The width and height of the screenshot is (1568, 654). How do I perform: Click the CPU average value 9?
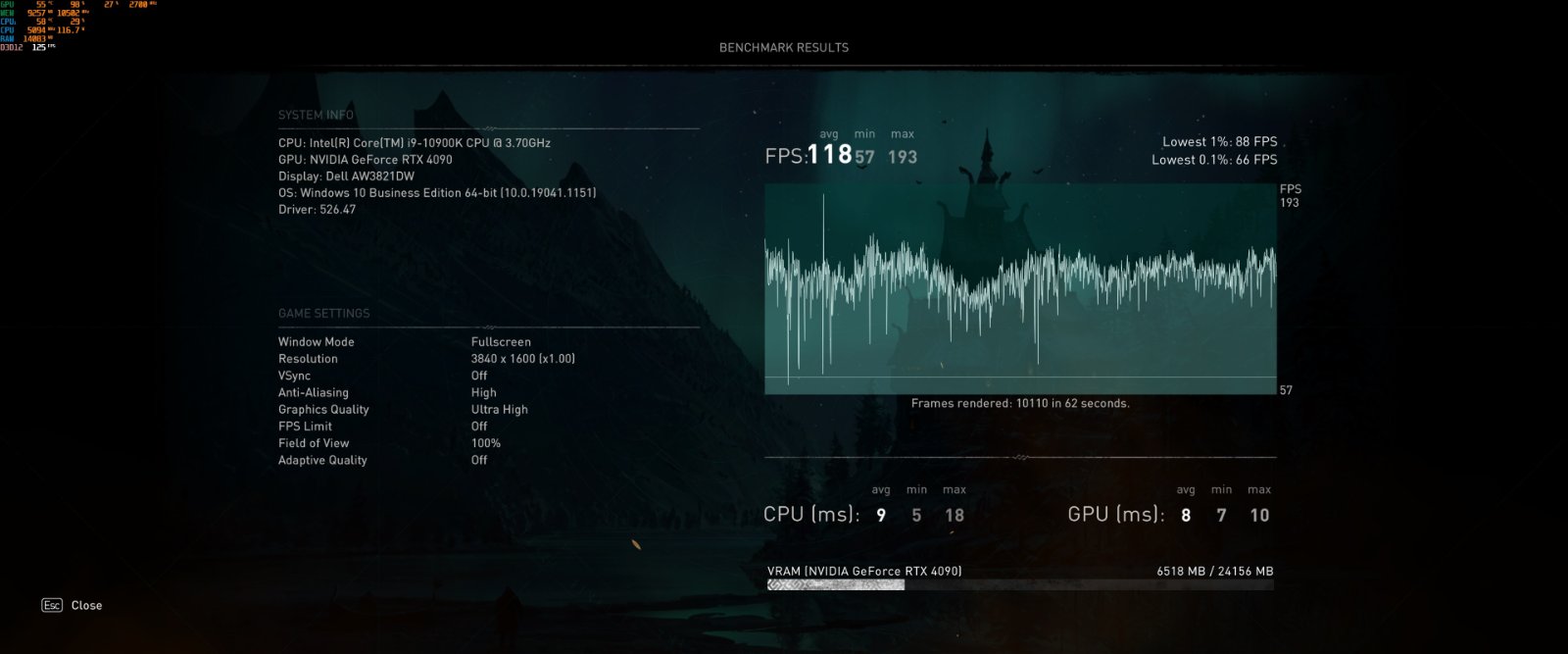point(881,516)
